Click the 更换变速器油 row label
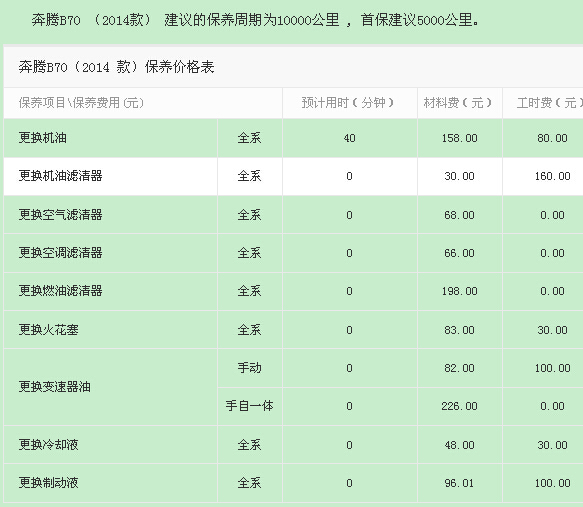Image resolution: width=583 pixels, height=507 pixels. [55, 387]
